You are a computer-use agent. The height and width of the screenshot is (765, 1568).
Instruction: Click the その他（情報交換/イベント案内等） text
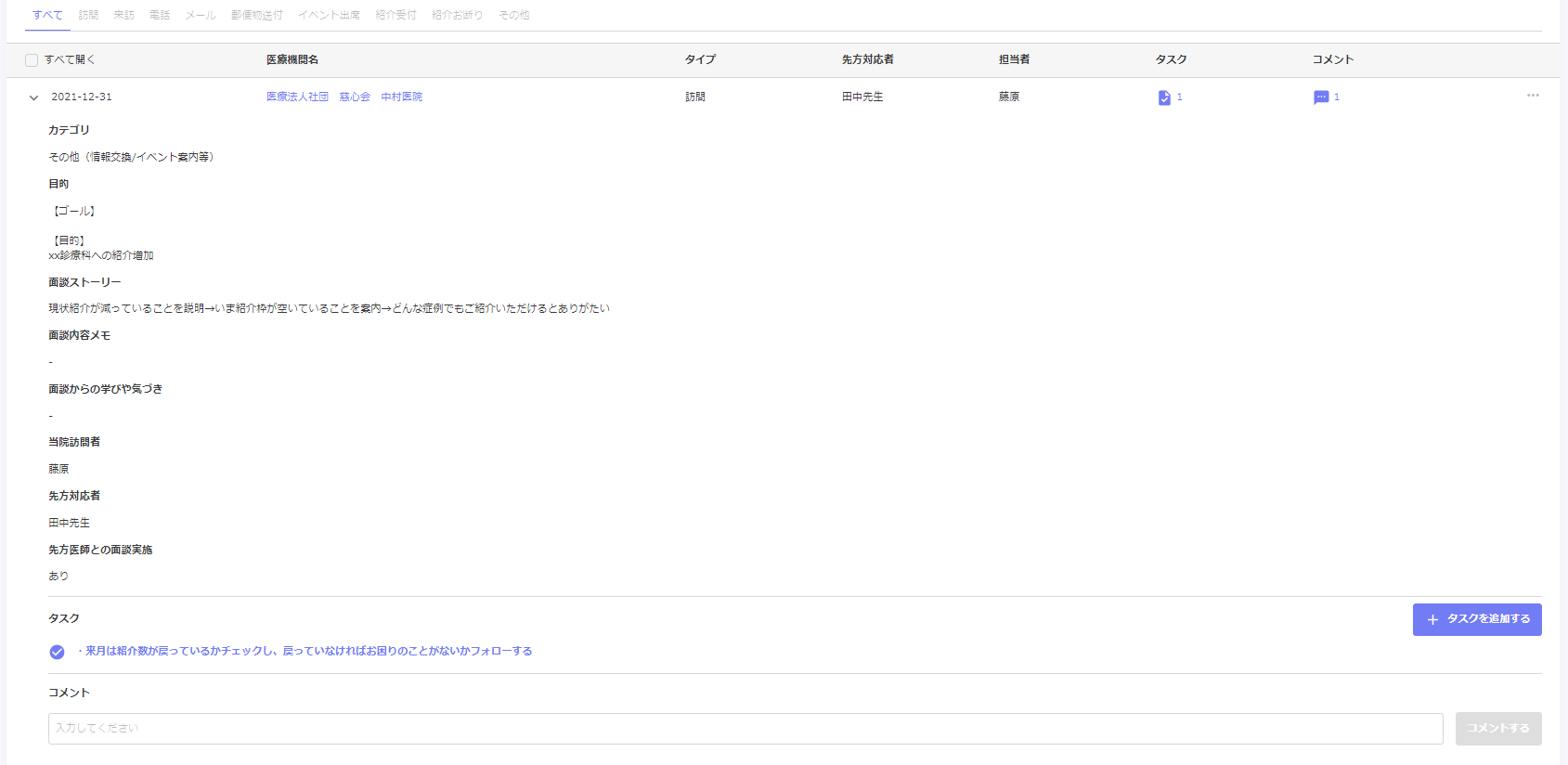click(x=134, y=157)
